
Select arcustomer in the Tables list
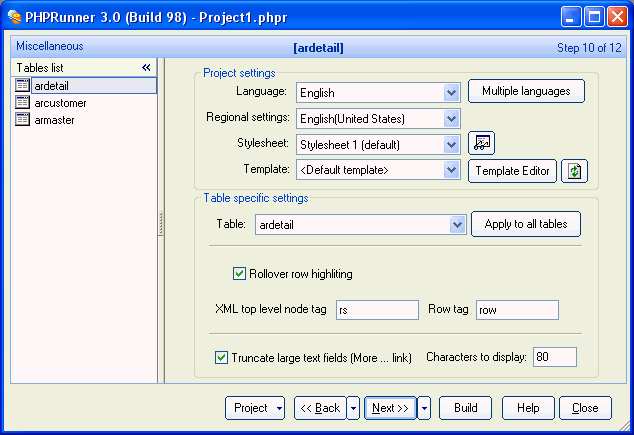click(x=60, y=103)
